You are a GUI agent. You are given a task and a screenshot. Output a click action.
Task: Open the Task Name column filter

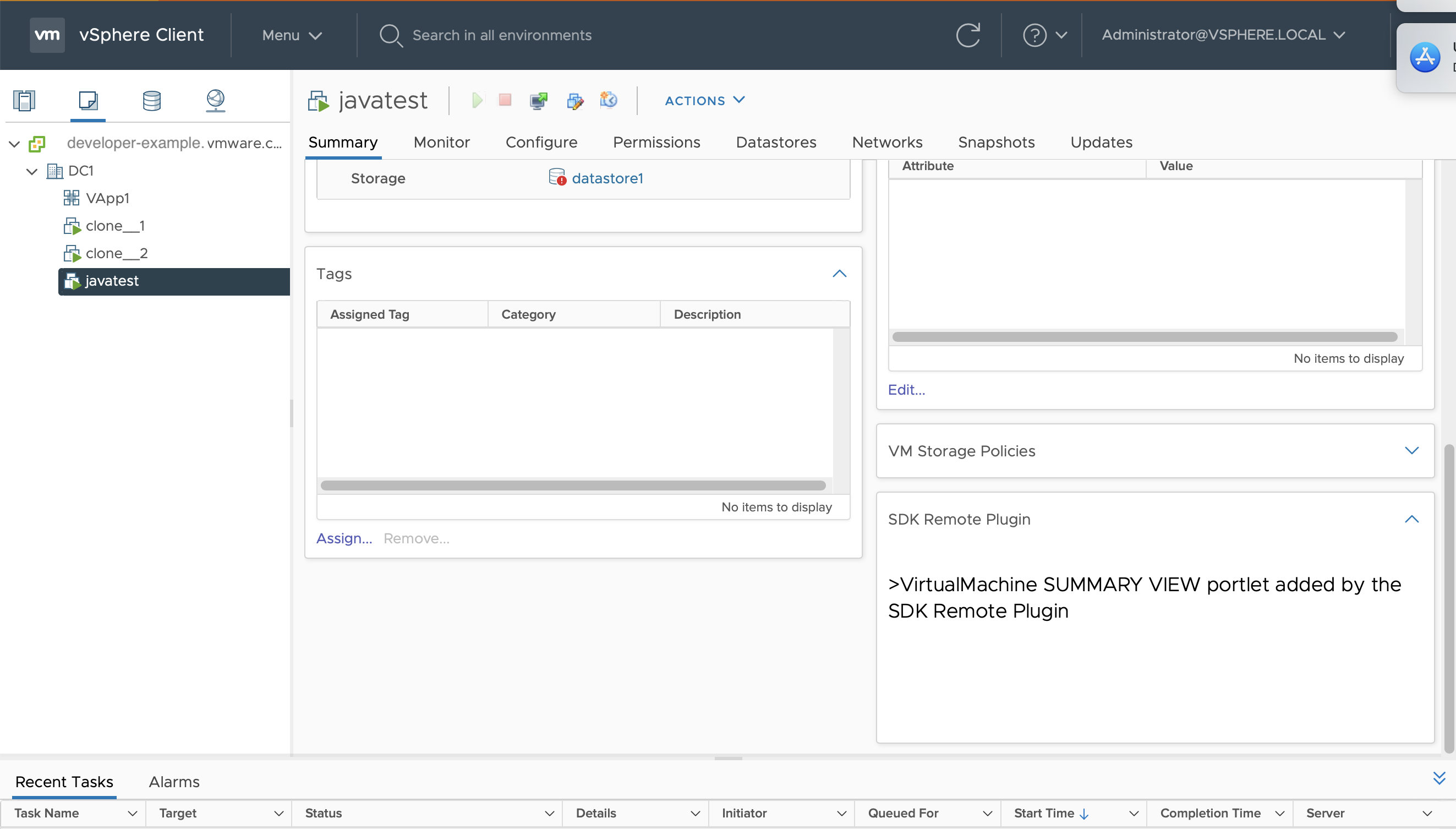click(x=132, y=814)
